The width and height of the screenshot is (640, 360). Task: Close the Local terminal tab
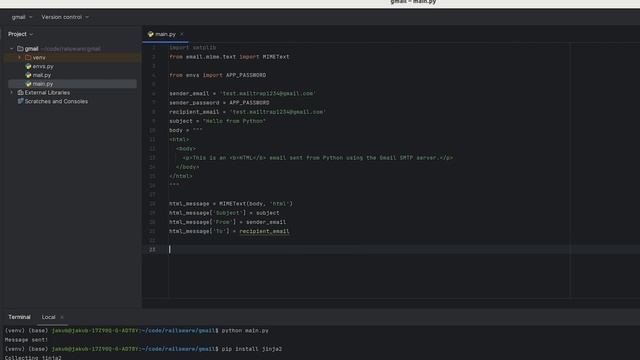62,317
